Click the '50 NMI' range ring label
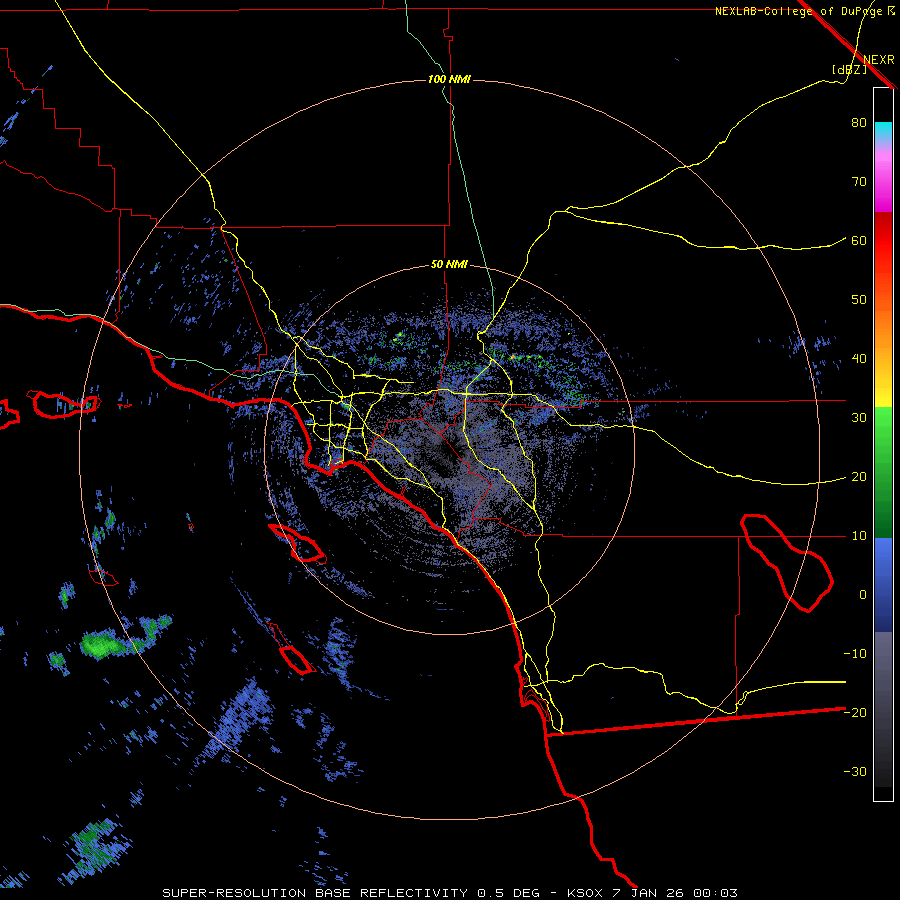The width and height of the screenshot is (900, 900). tap(449, 265)
